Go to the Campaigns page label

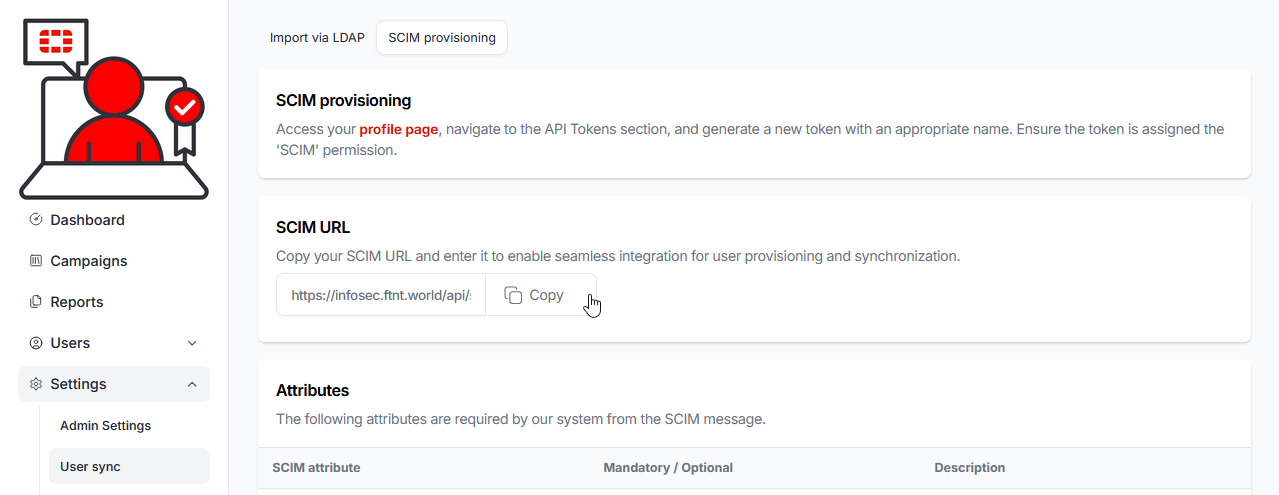[x=89, y=261]
